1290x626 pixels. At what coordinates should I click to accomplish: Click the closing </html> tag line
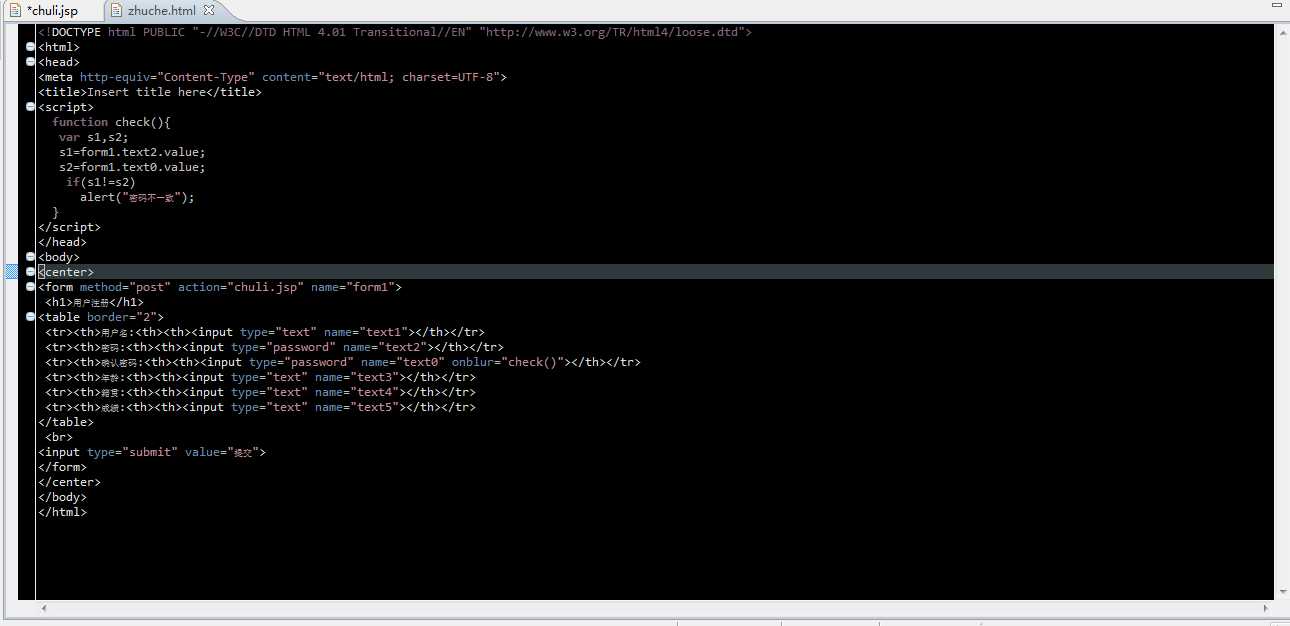click(62, 512)
